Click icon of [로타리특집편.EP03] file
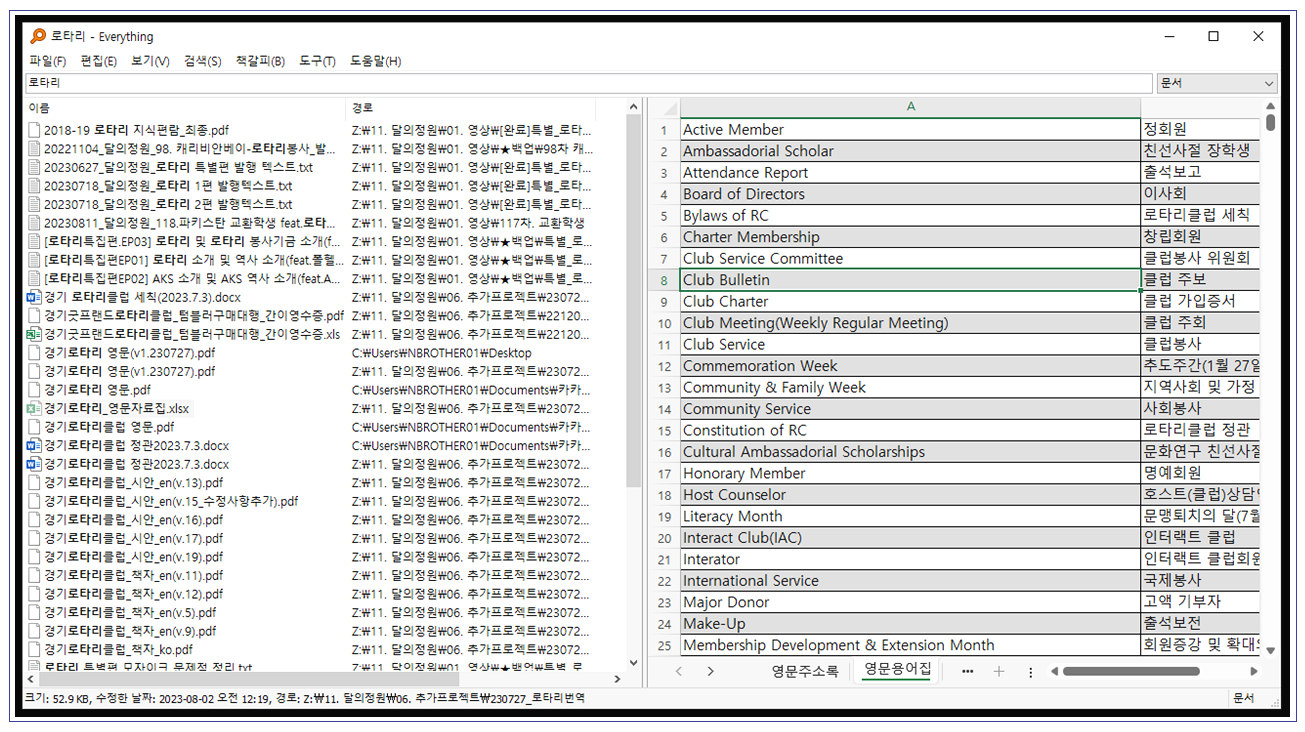 coord(34,241)
